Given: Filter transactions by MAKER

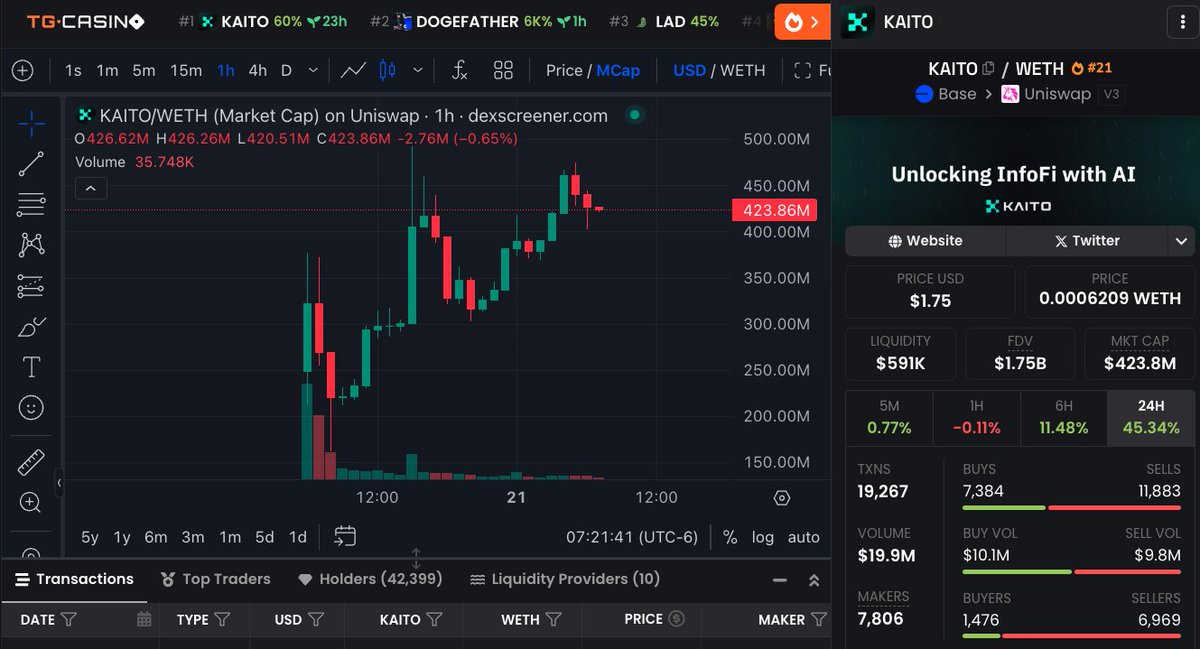Looking at the screenshot, I should (819, 619).
